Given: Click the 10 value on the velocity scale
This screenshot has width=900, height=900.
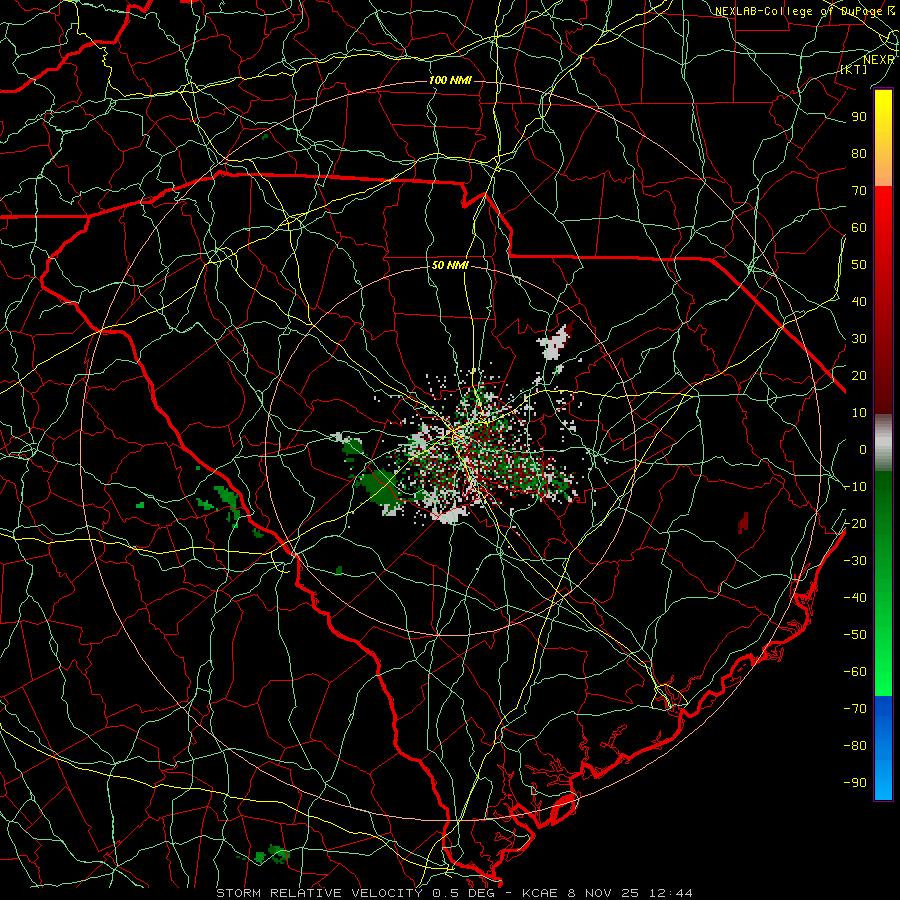Looking at the screenshot, I should [859, 412].
